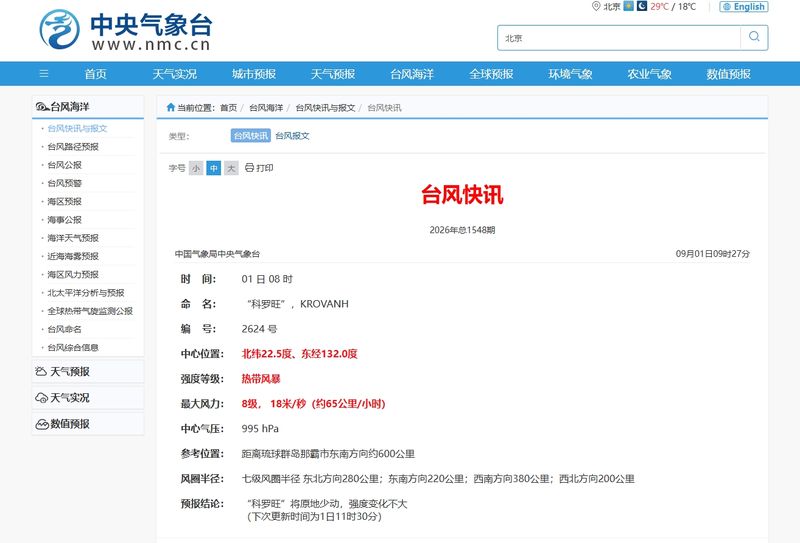This screenshot has height=543, width=800.
Task: Click the search magnifier icon
Action: 754,37
